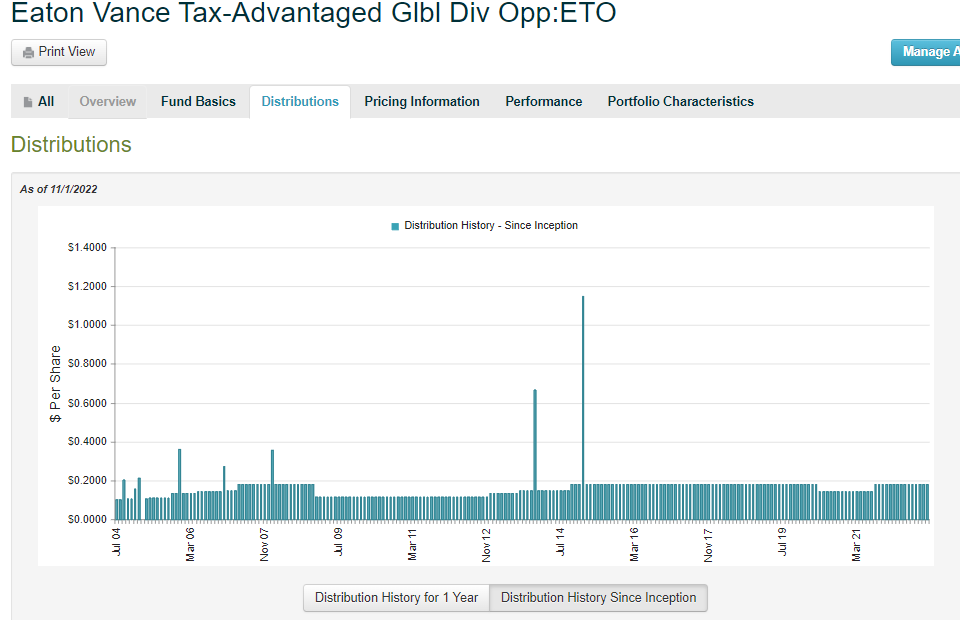Go to the Pricing Information tab
Viewport: 960px width, 620px height.
click(422, 102)
